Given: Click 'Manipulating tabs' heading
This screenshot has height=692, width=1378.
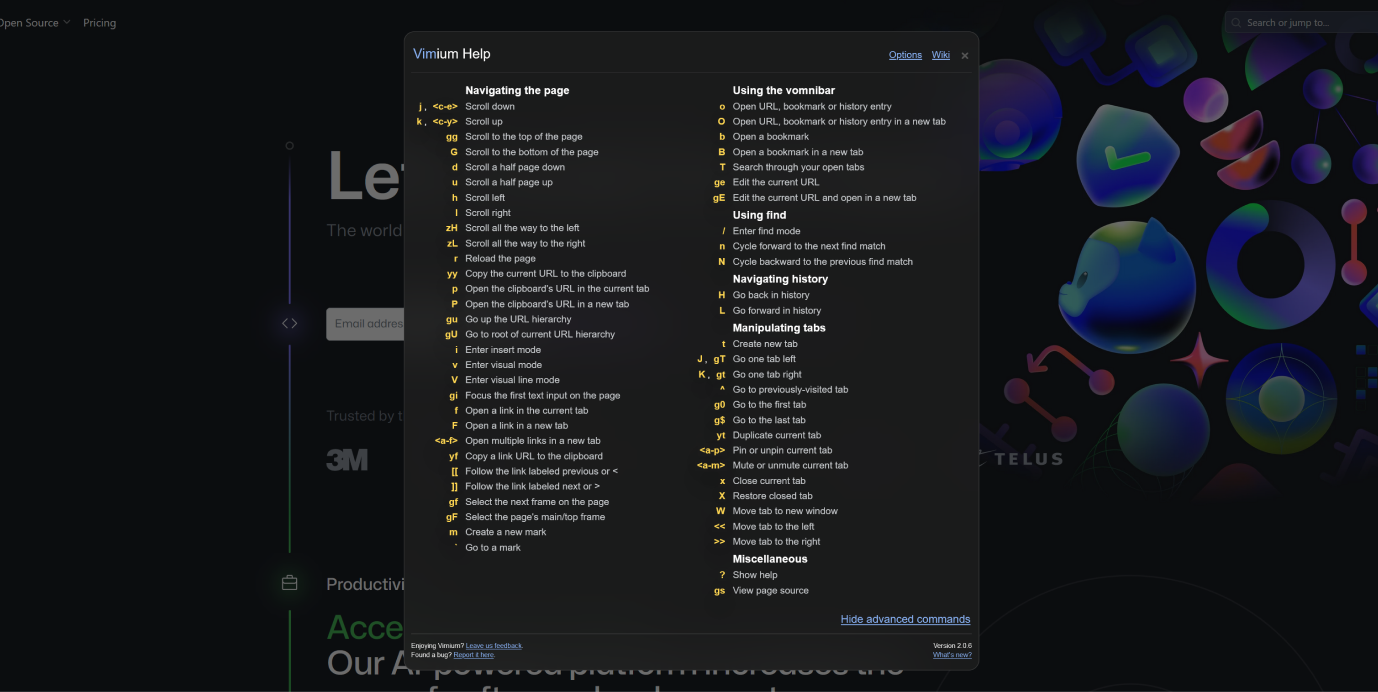Looking at the screenshot, I should [x=779, y=328].
